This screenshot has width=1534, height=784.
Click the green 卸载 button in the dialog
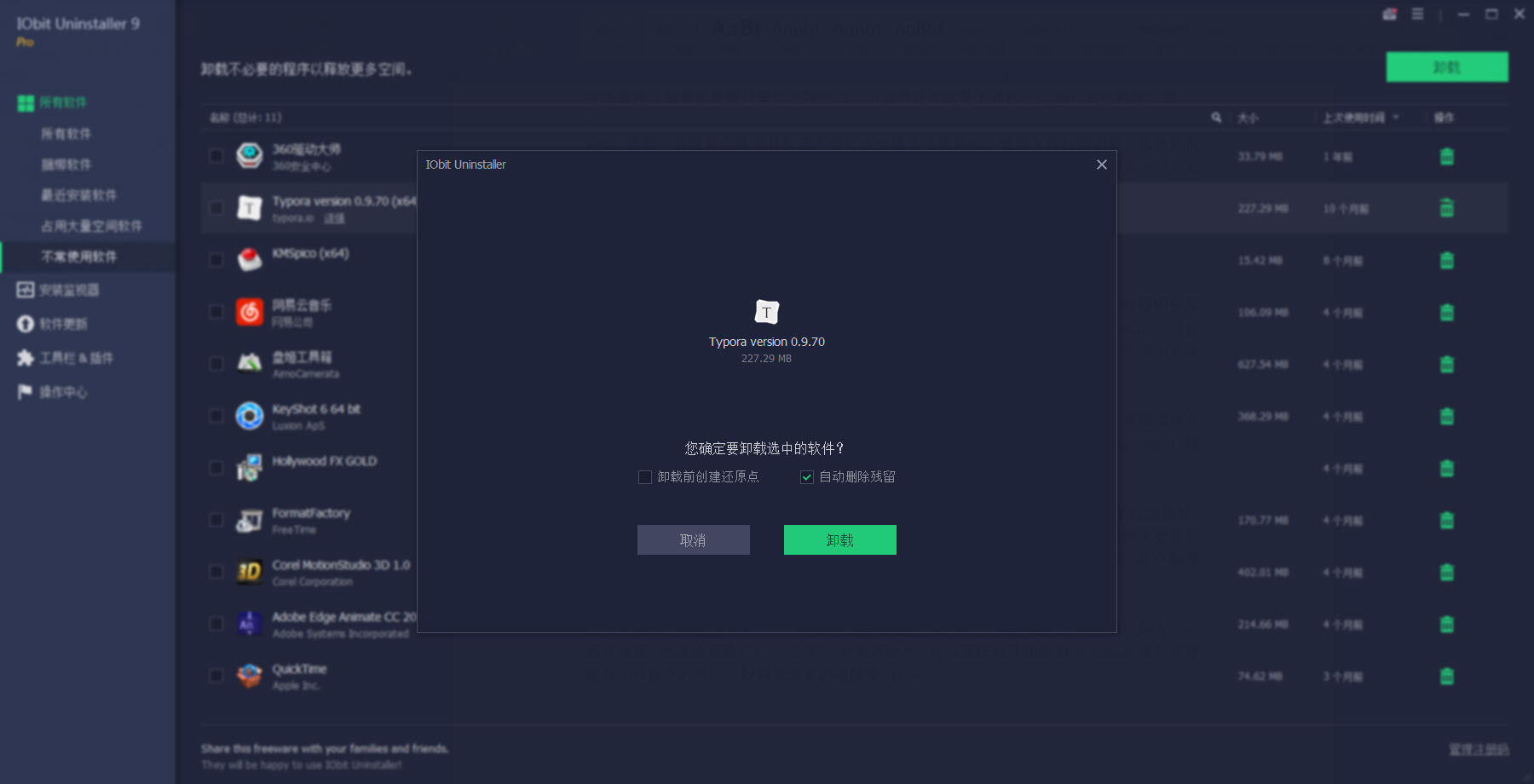click(839, 540)
